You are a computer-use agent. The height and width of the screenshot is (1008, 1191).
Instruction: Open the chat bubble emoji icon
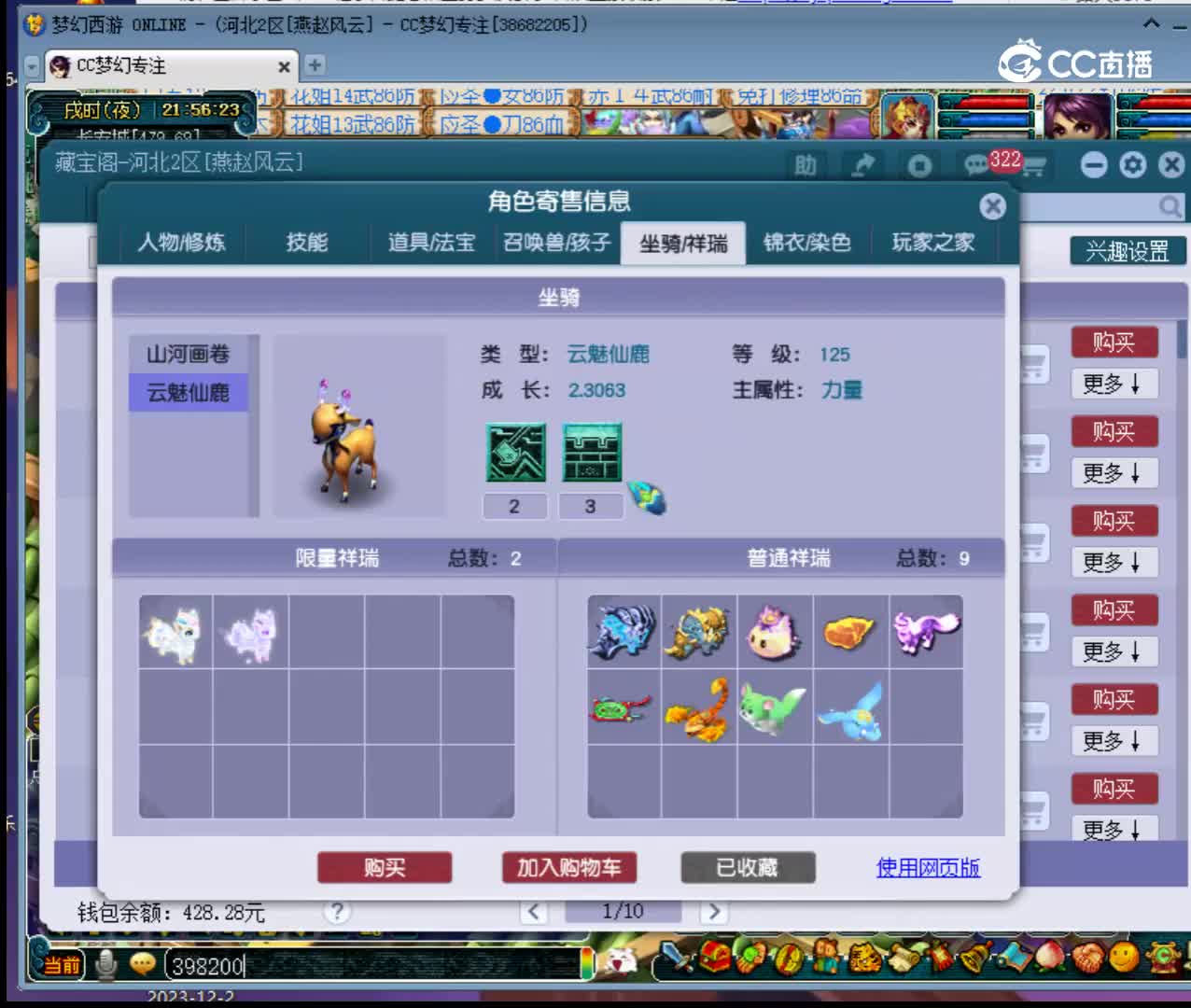142,963
